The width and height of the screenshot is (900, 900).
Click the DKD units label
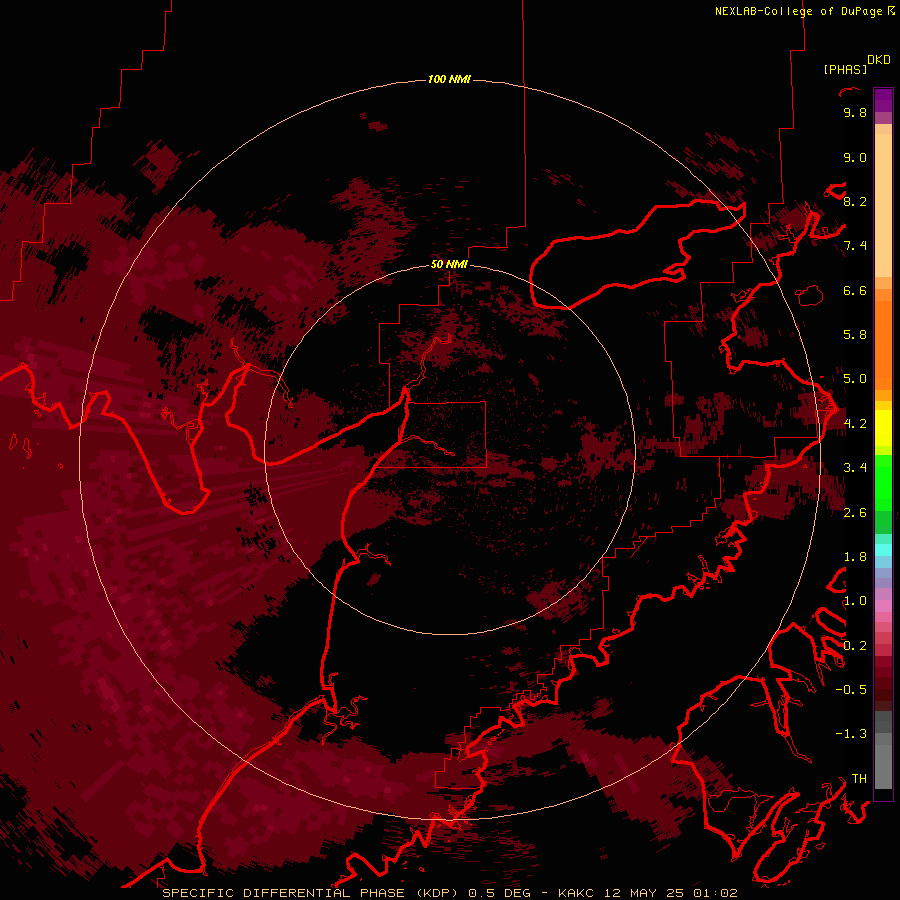(879, 60)
